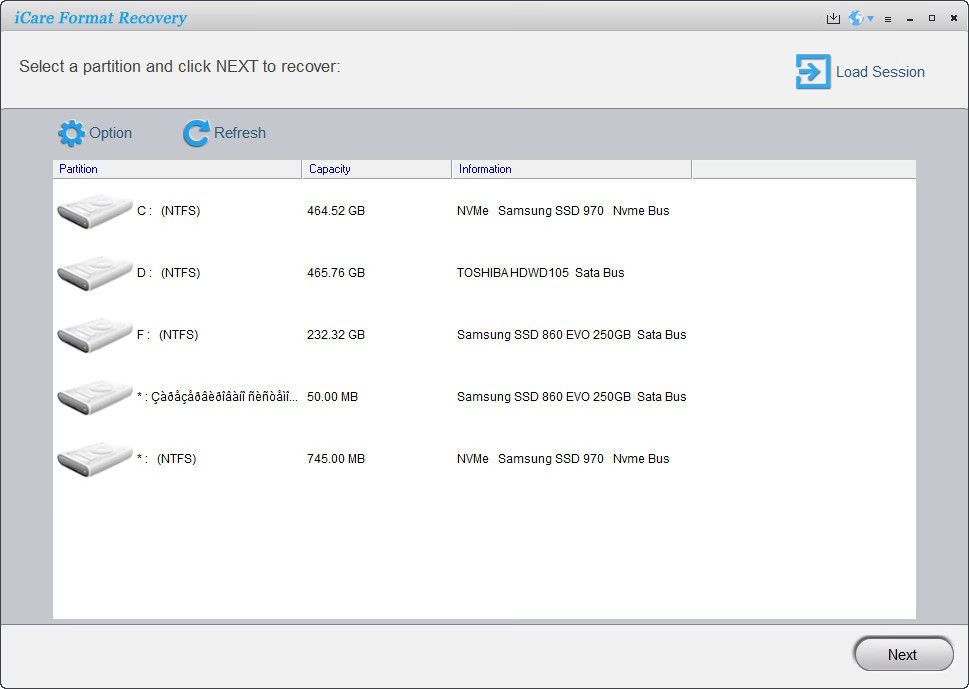Click the 465.76 GB capacity value
Viewport: 969px width, 689px height.
click(336, 273)
